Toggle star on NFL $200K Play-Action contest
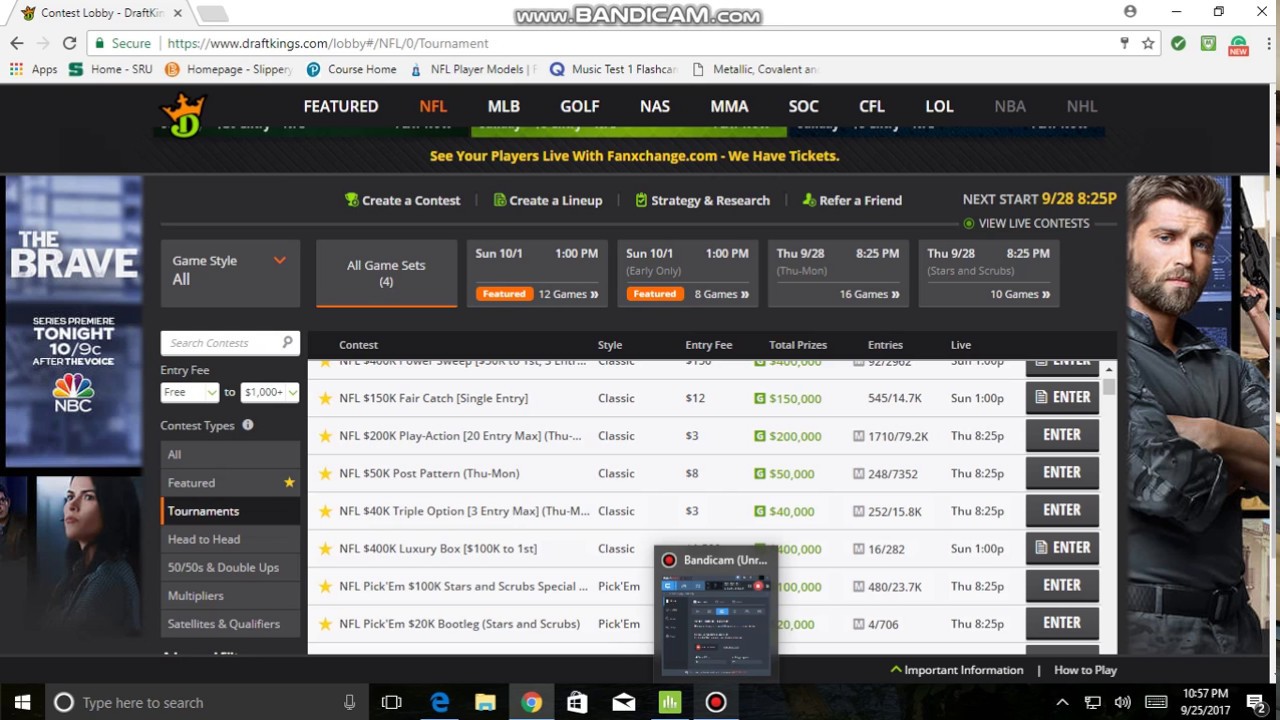This screenshot has width=1280, height=720. pos(325,436)
